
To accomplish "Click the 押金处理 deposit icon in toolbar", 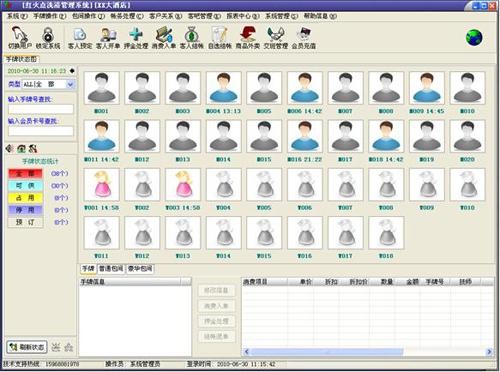I will 136,37.
